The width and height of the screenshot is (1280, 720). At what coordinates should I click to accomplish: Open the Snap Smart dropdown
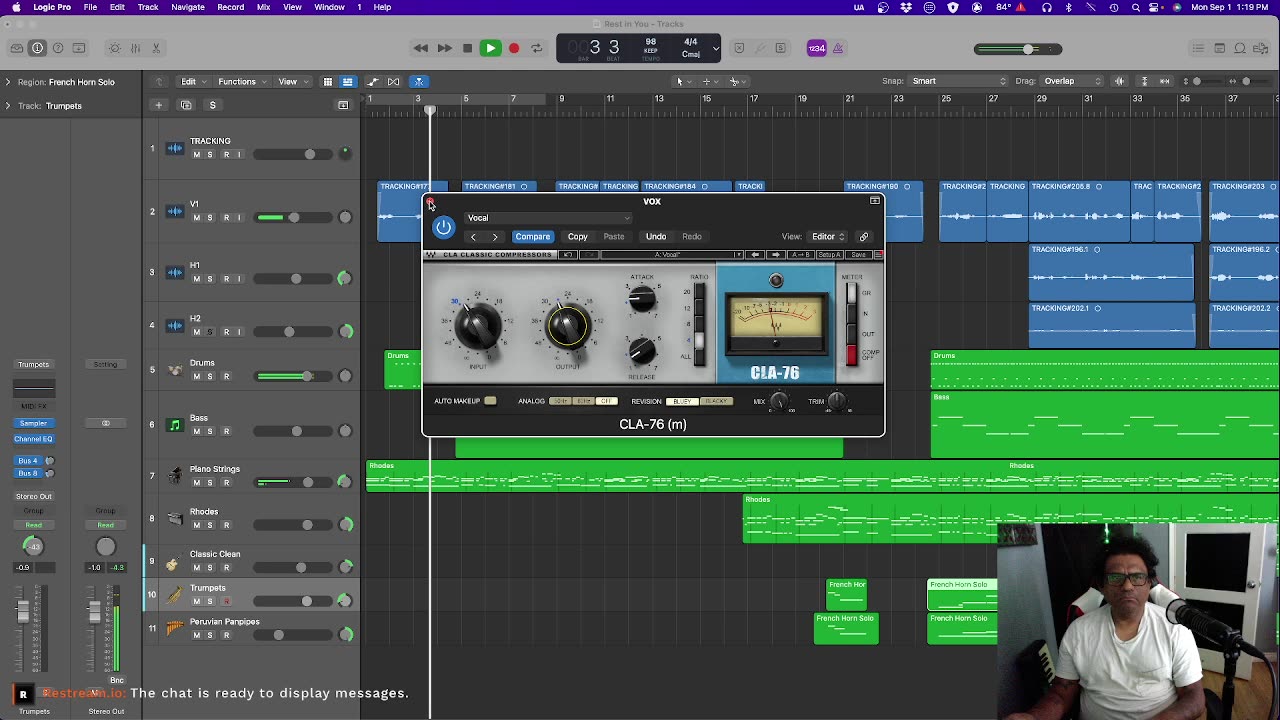coord(958,81)
